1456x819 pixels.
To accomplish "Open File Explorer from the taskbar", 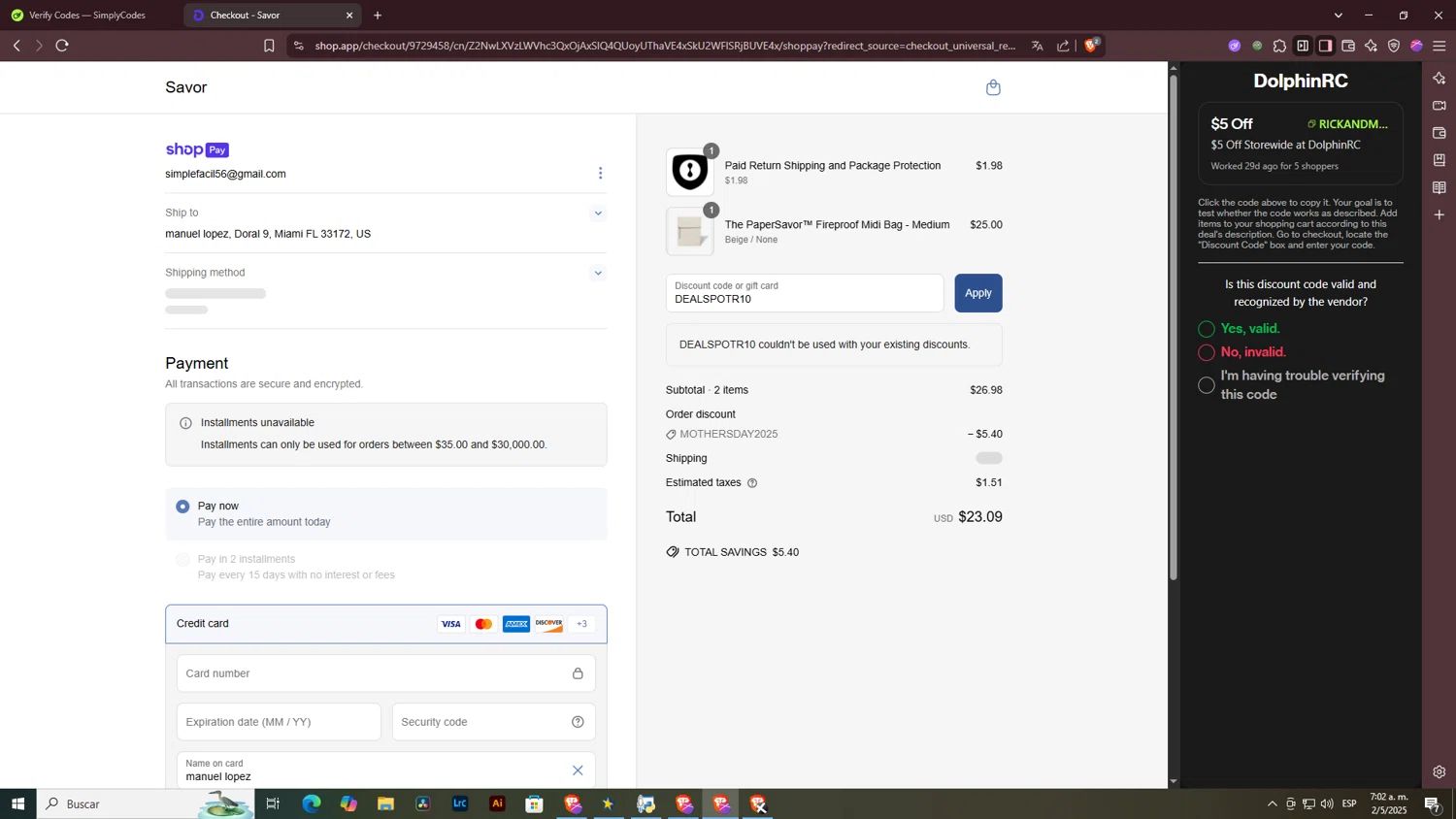I will tap(385, 804).
